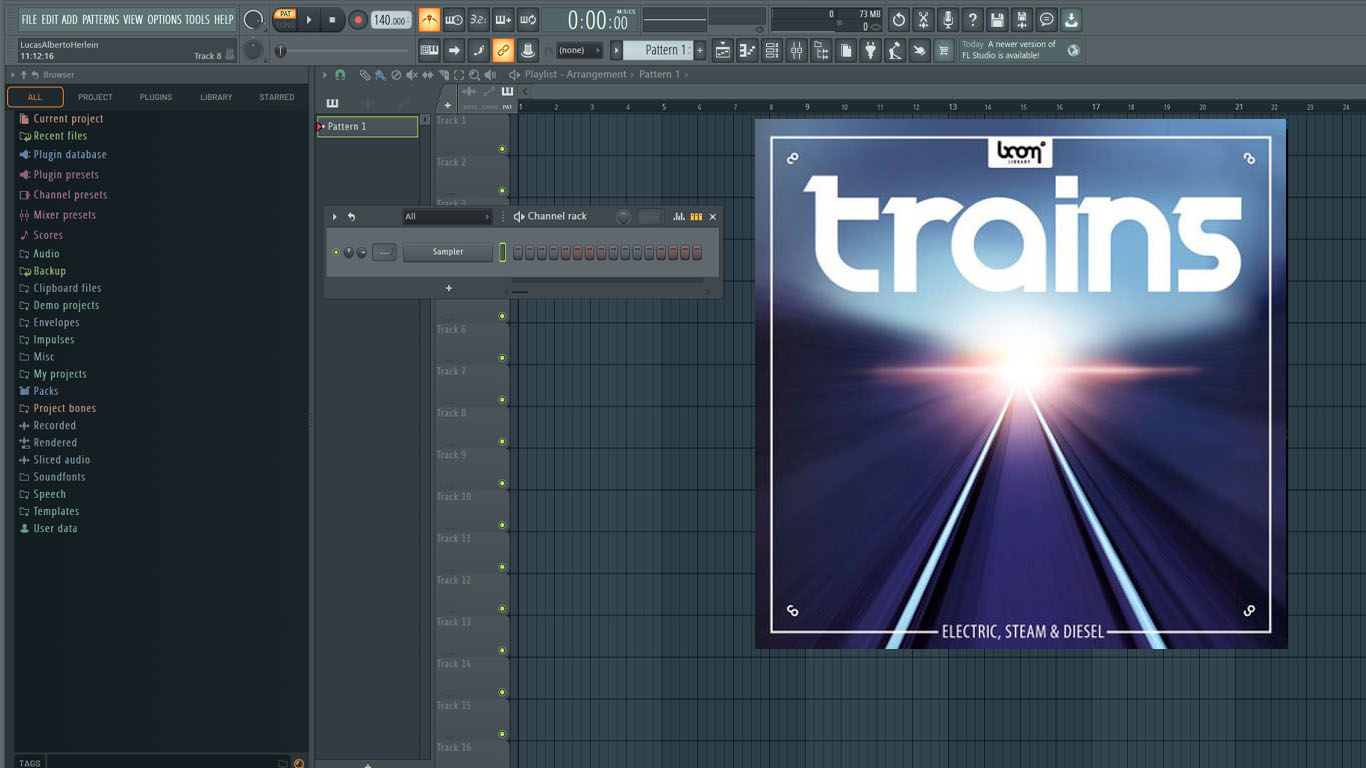
Task: Switch to the LIBRARY browser tab
Action: coord(216,97)
